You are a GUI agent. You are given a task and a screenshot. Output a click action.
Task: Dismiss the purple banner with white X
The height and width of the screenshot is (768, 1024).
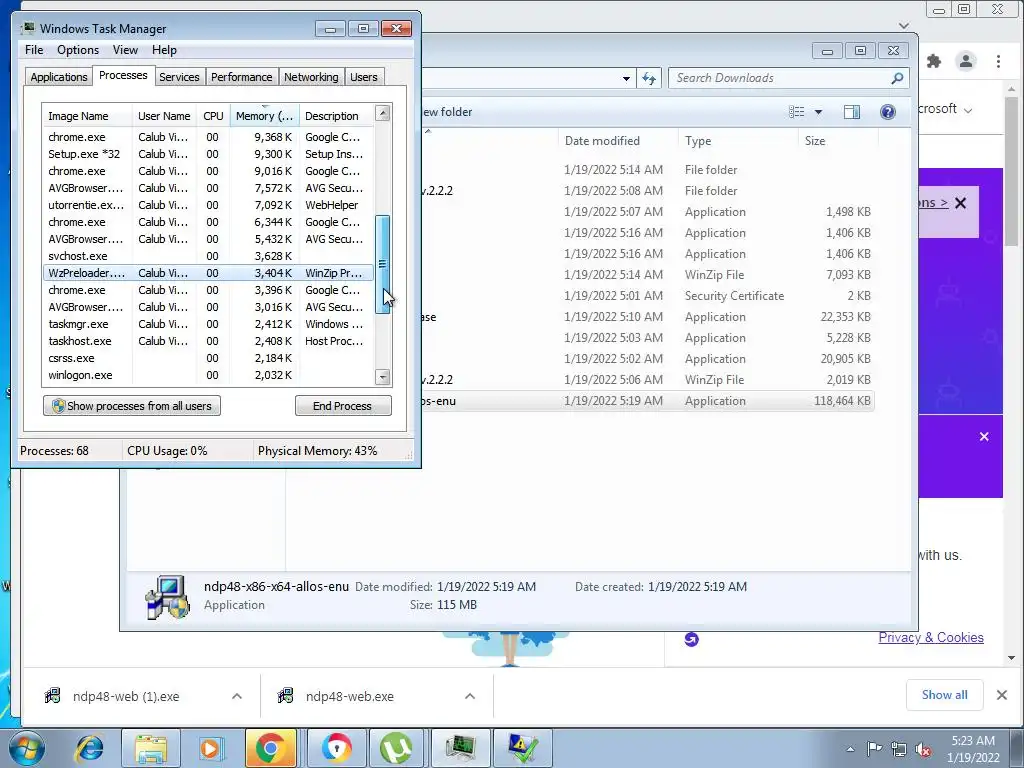[x=984, y=436]
